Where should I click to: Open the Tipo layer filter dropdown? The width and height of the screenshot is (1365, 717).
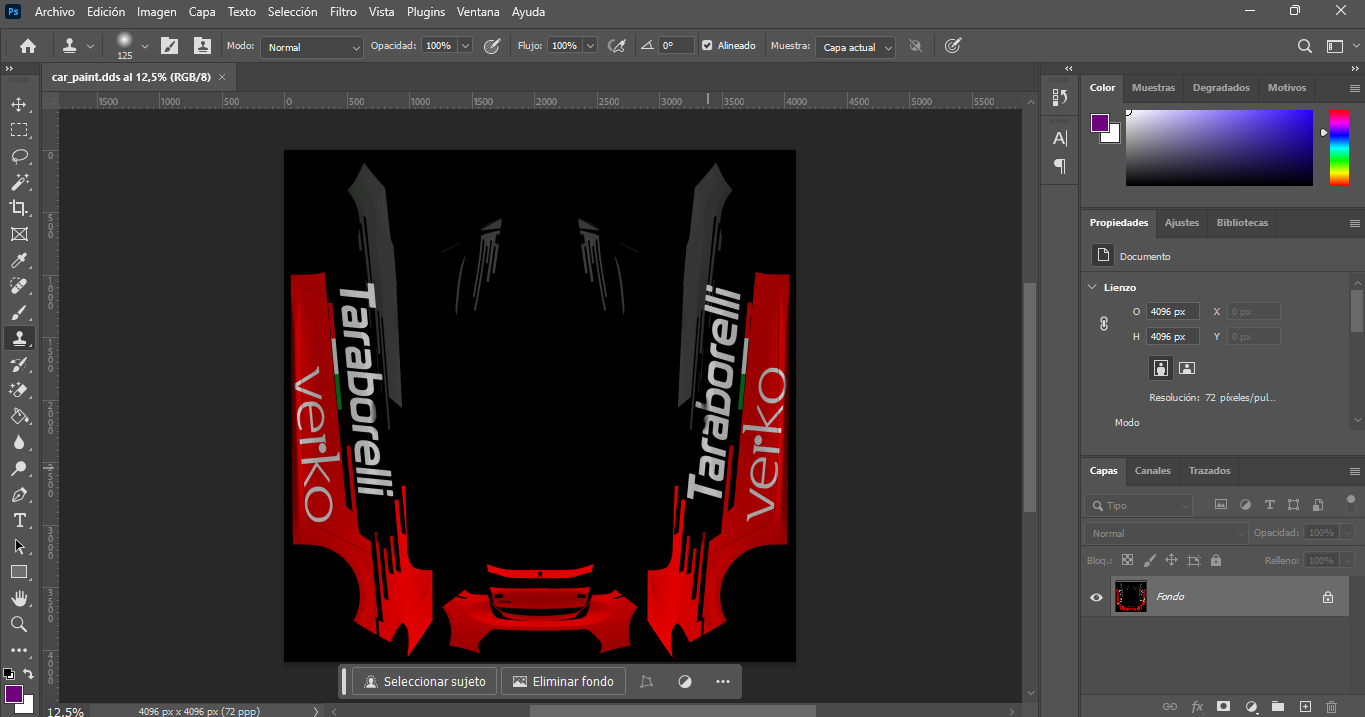pos(1139,506)
